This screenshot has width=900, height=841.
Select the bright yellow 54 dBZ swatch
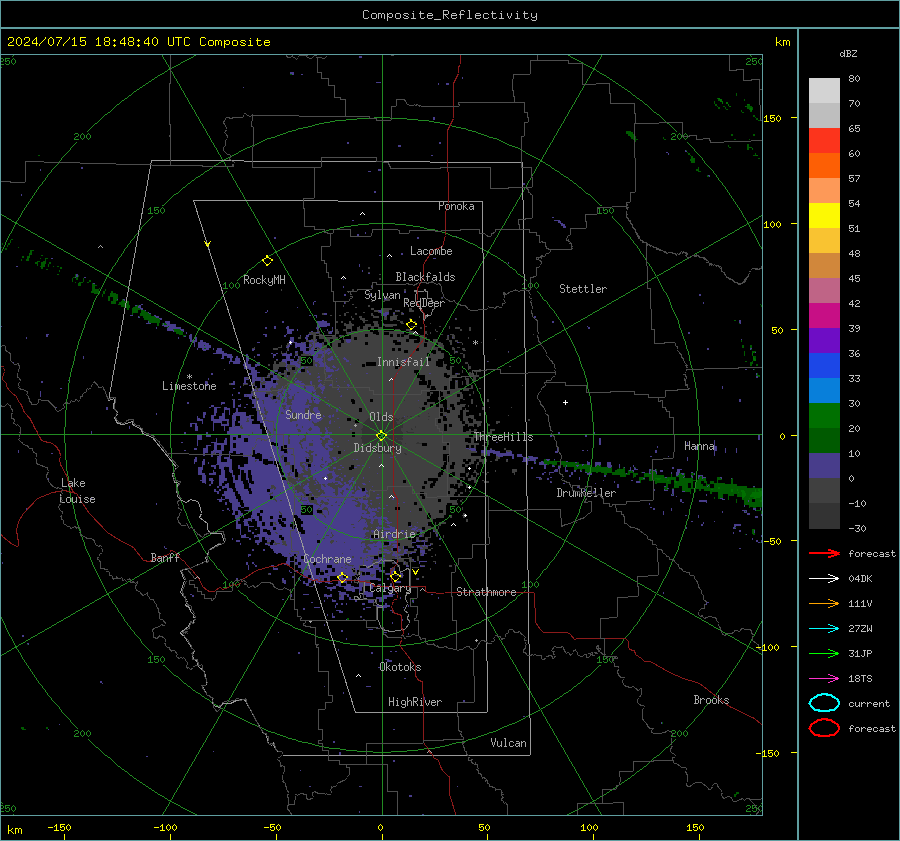[824, 215]
